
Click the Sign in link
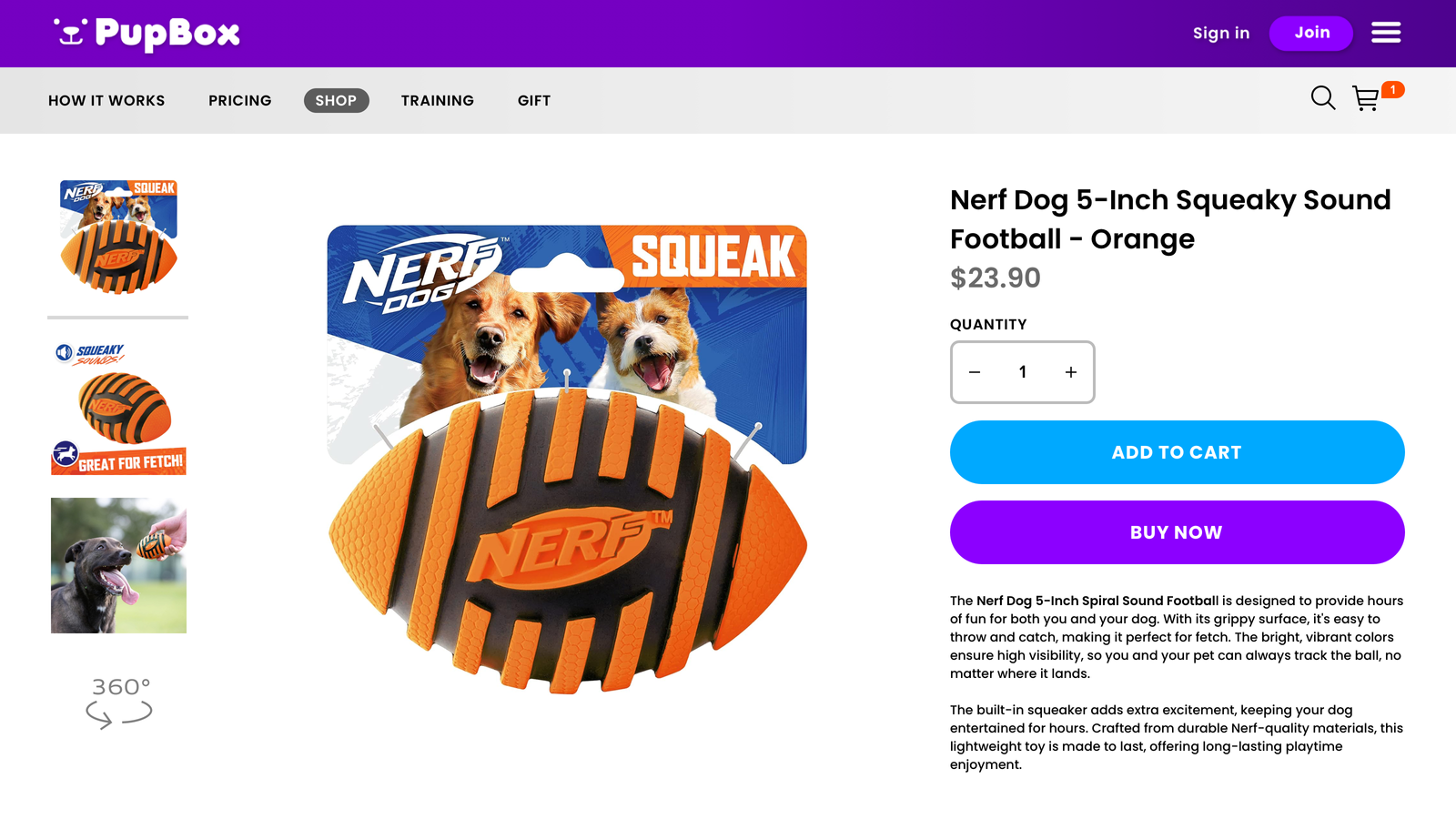[1221, 34]
